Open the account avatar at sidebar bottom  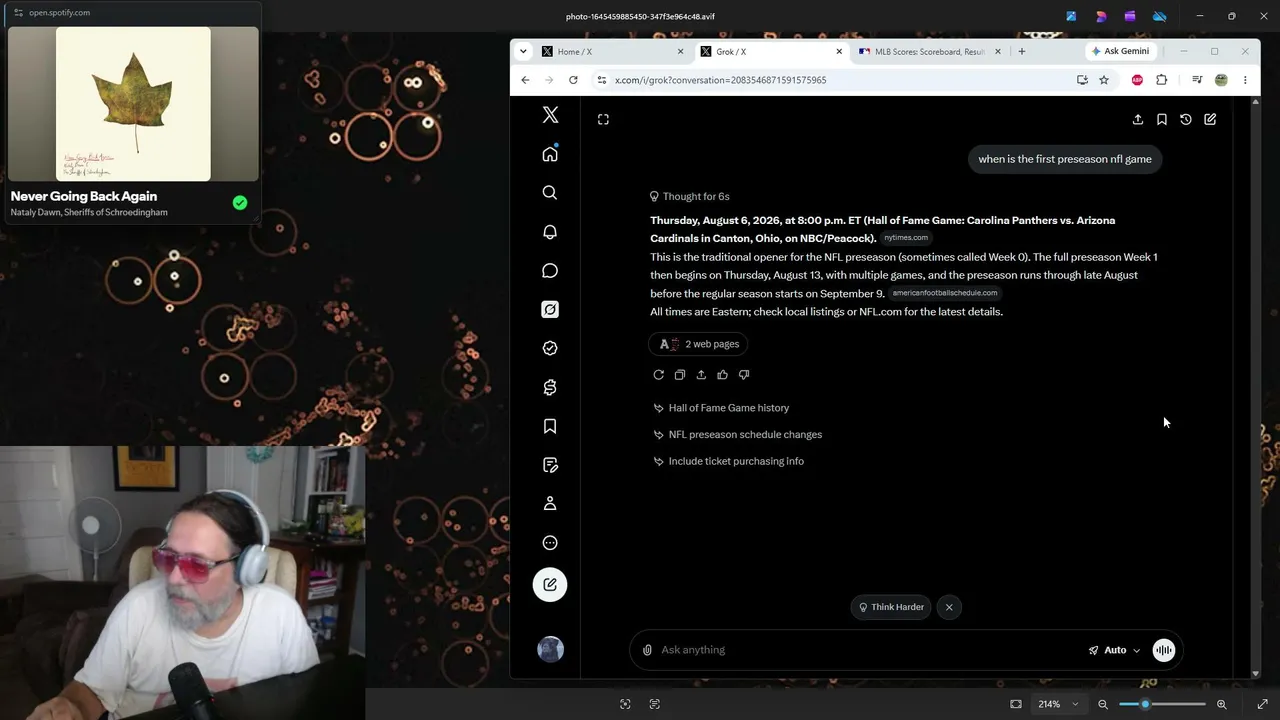click(x=550, y=650)
